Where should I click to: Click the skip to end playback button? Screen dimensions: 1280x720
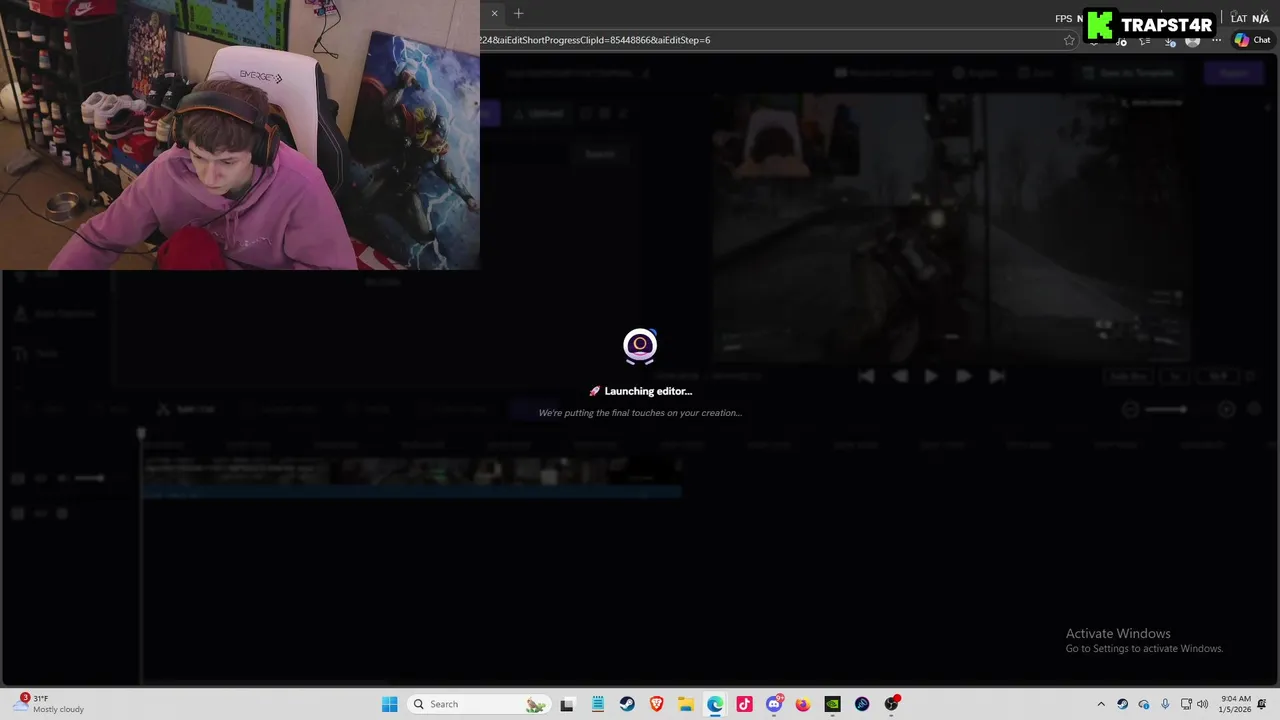pyautogui.click(x=997, y=376)
